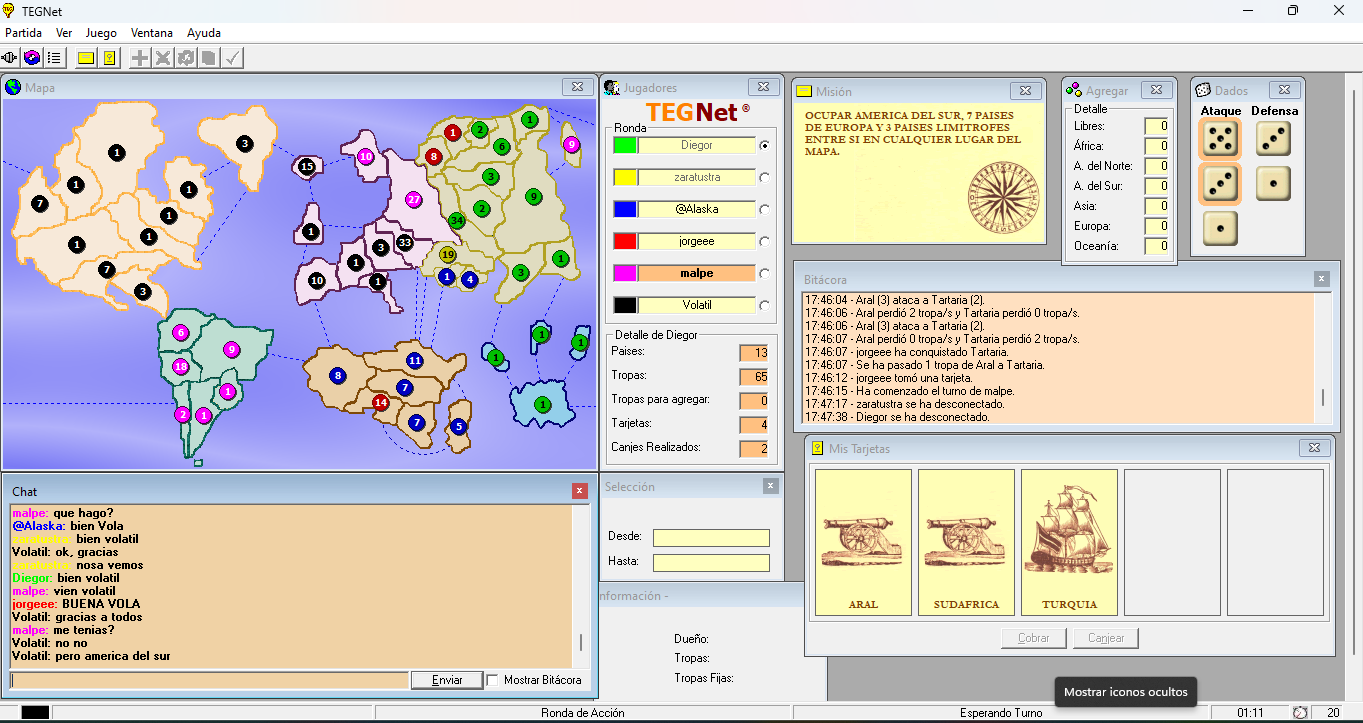Click the chat message input field
The width and height of the screenshot is (1363, 723).
click(x=209, y=680)
